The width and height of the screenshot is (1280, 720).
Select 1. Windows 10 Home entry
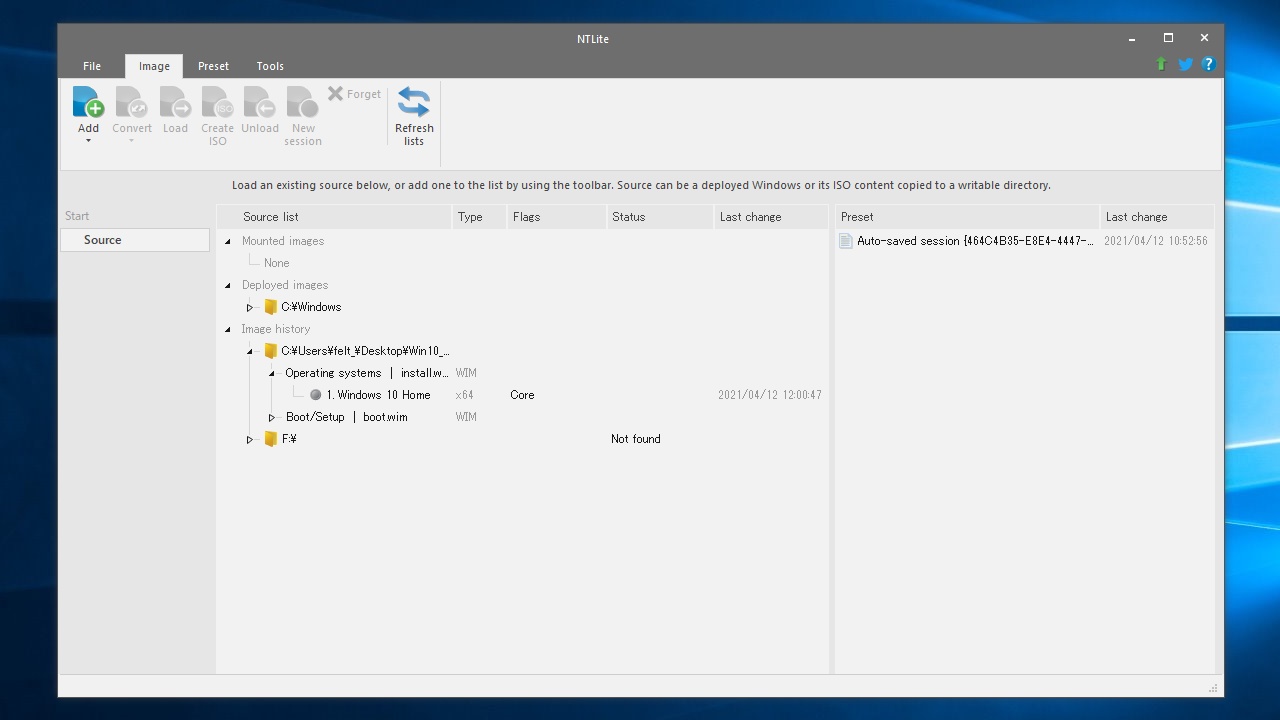[378, 395]
